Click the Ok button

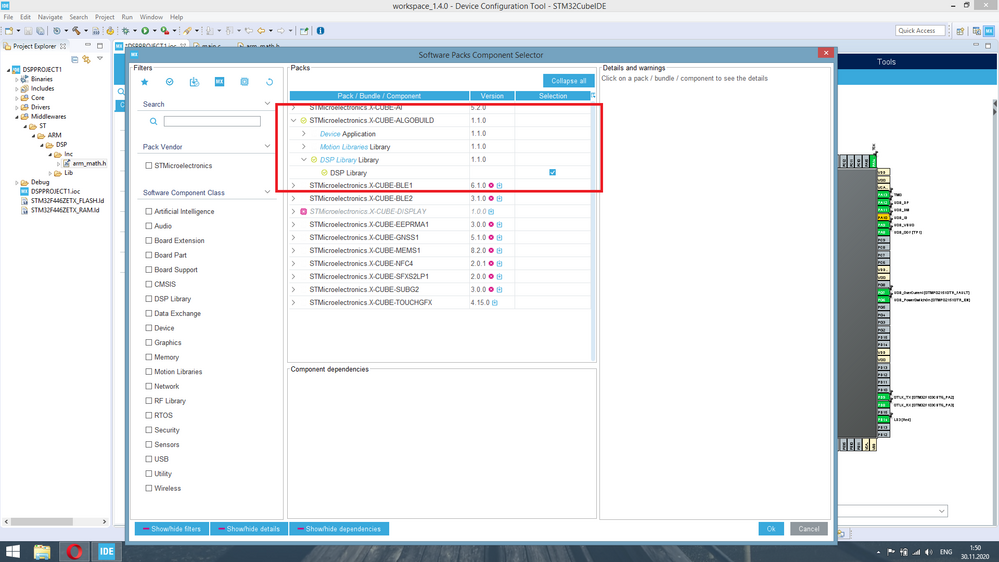pos(771,529)
